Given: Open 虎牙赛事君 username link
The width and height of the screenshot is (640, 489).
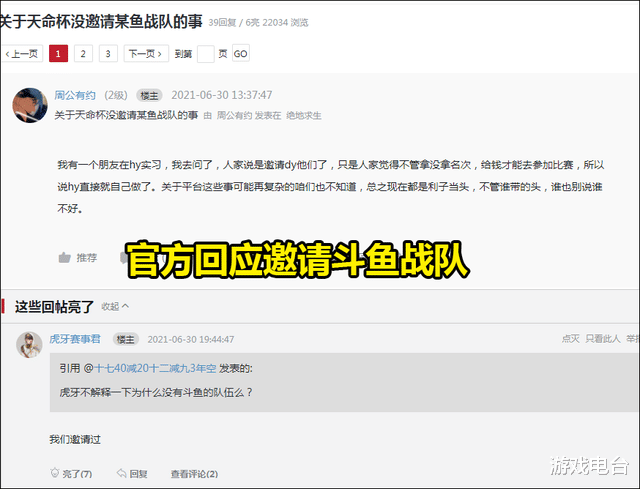Looking at the screenshot, I should pyautogui.click(x=75, y=339).
